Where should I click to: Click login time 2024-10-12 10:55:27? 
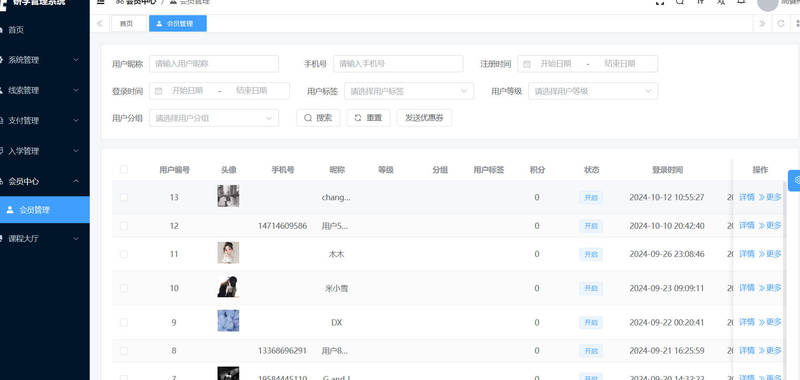(667, 197)
